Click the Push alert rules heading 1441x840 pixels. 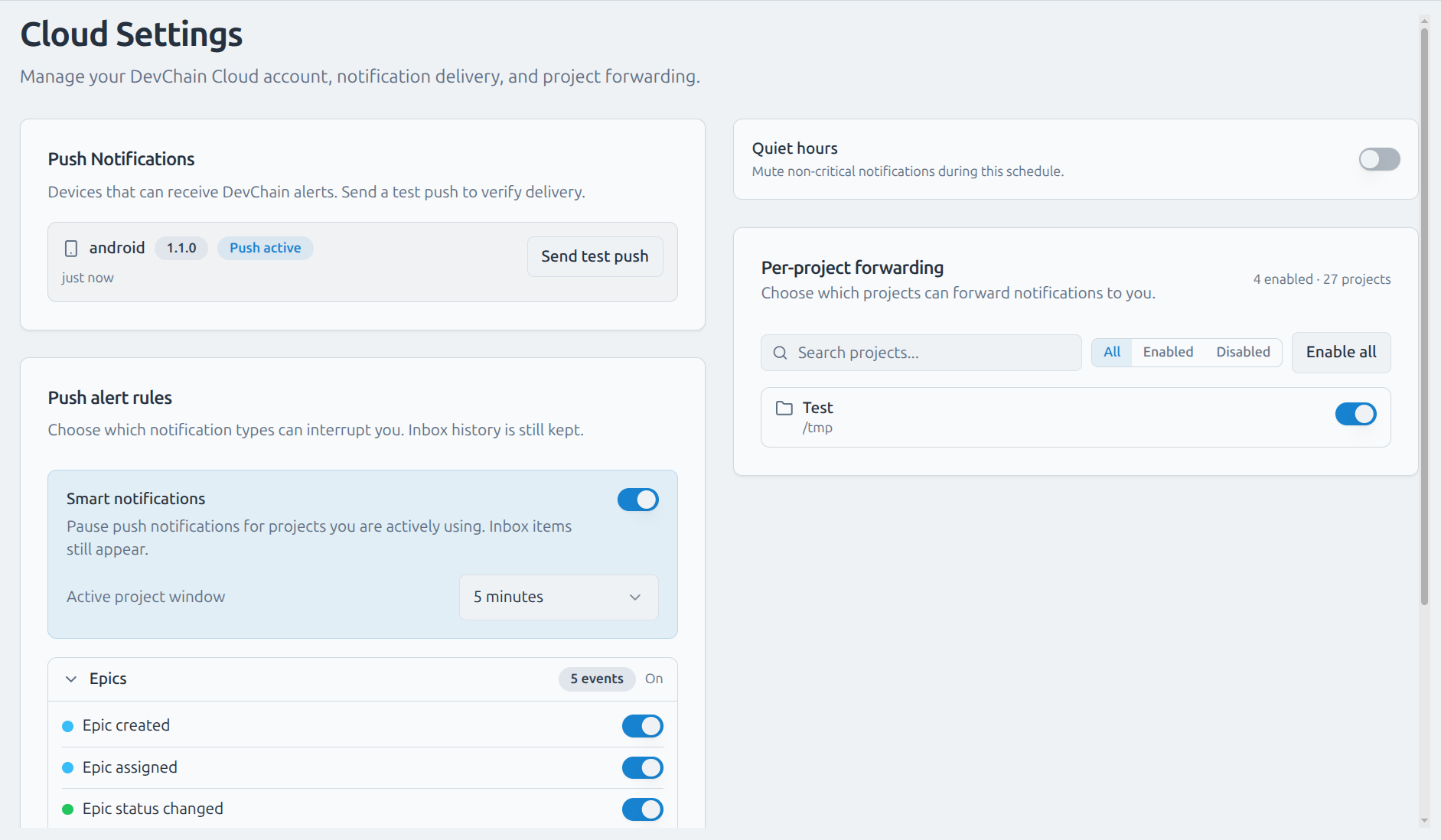coord(110,398)
